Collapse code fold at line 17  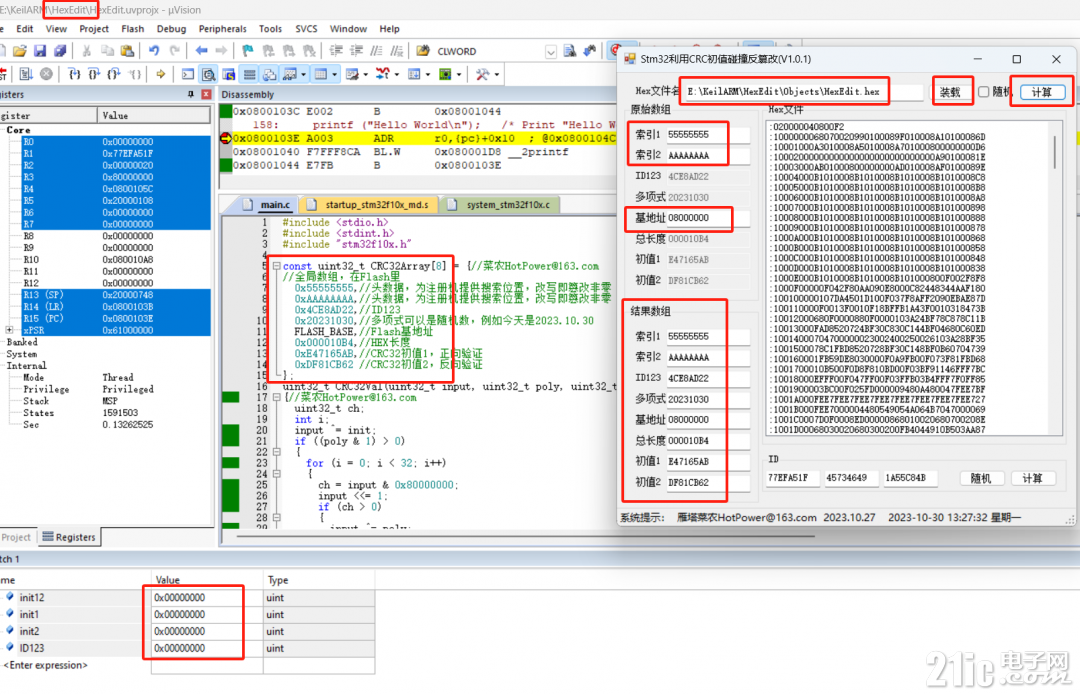click(276, 397)
